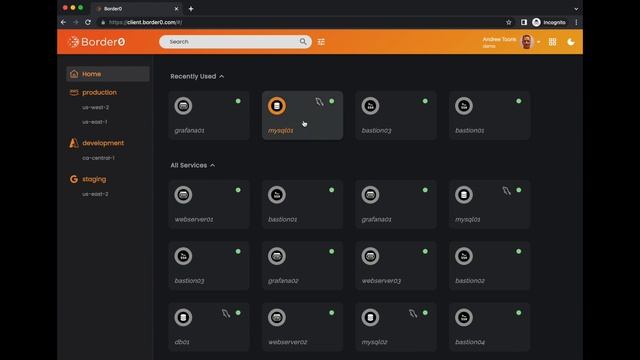The height and width of the screenshot is (360, 640).
Task: Click bastion03 SSH icon in Recently Used
Action: [x=370, y=106]
